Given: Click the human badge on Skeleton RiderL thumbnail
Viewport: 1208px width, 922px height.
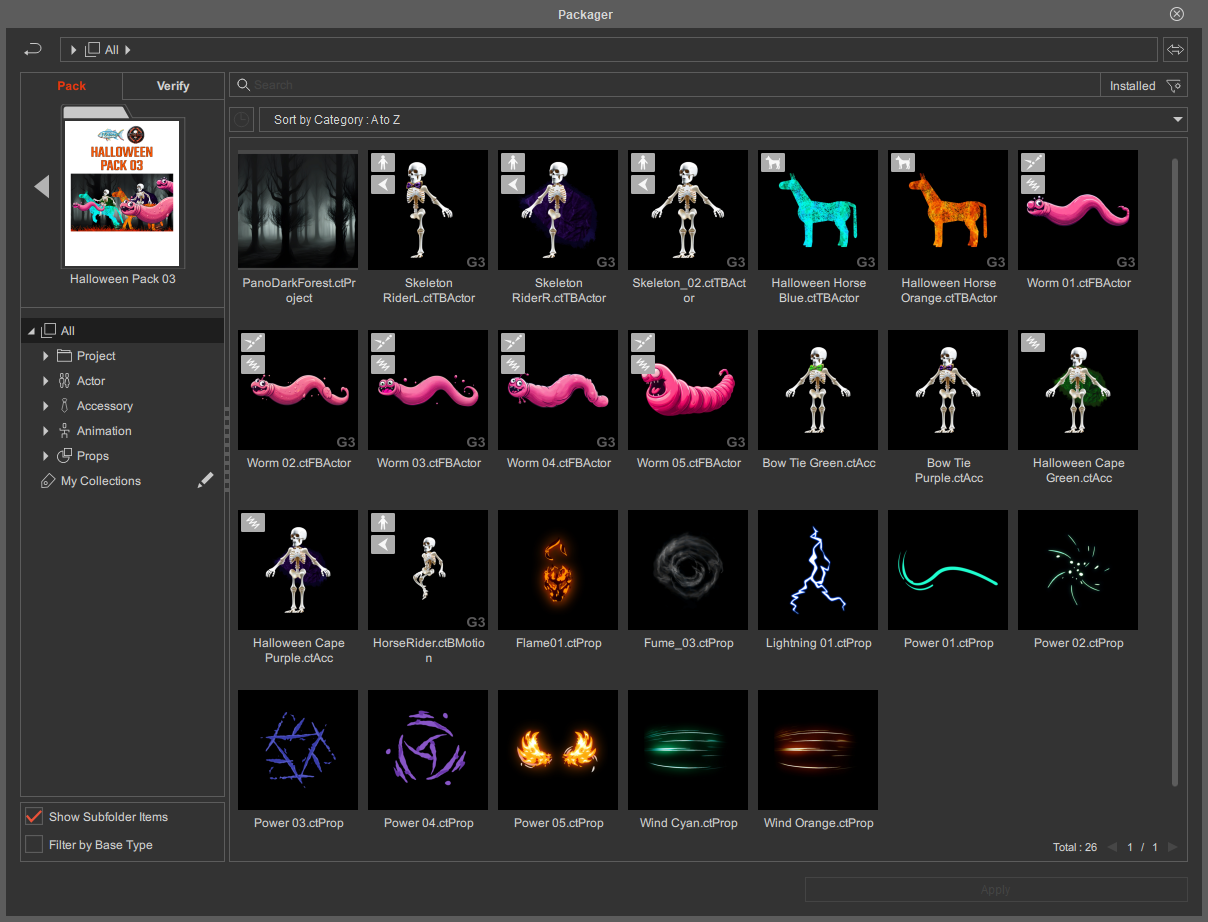Looking at the screenshot, I should coord(383,162).
